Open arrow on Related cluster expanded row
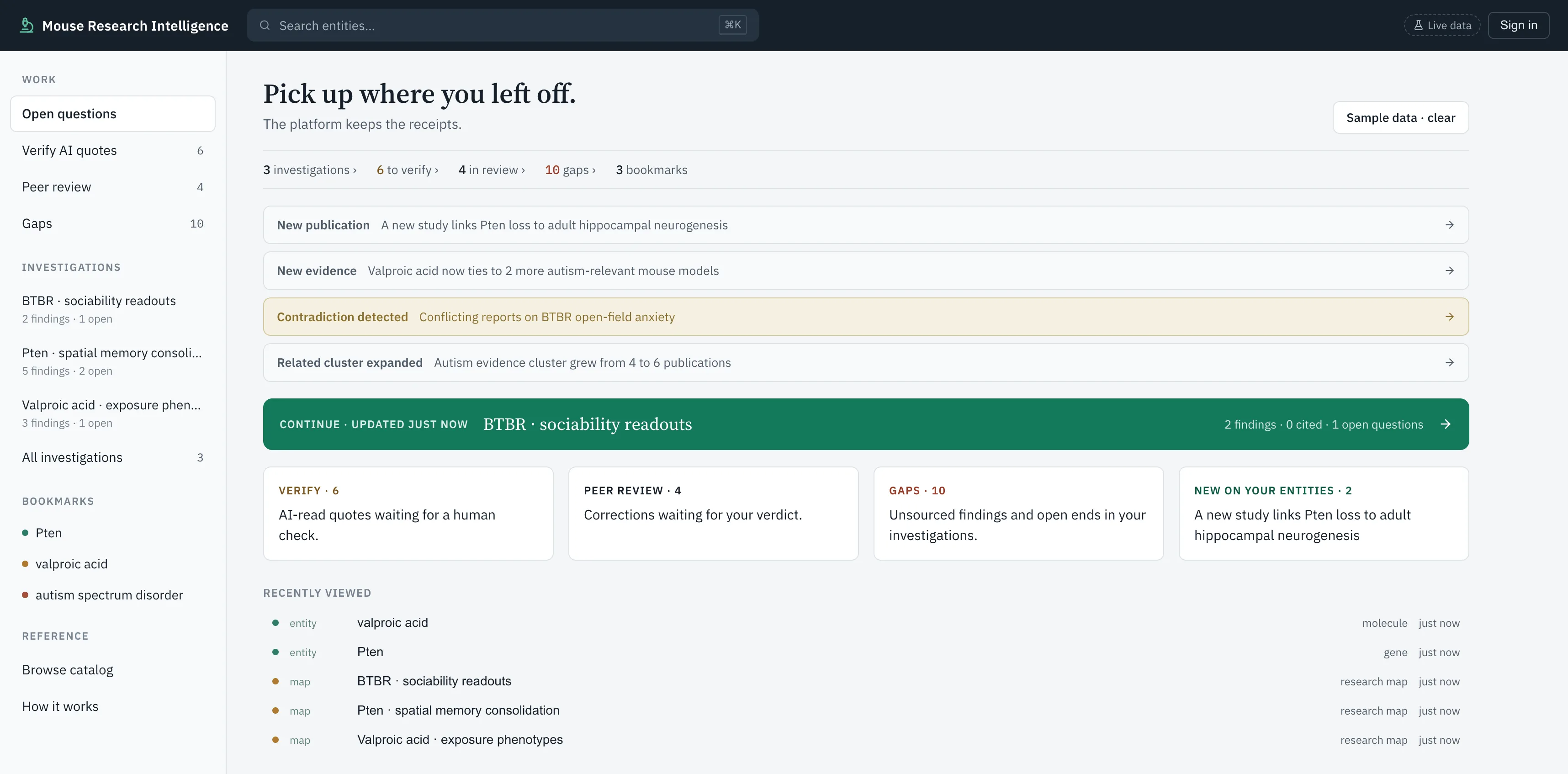This screenshot has height=774, width=1568. click(1449, 363)
